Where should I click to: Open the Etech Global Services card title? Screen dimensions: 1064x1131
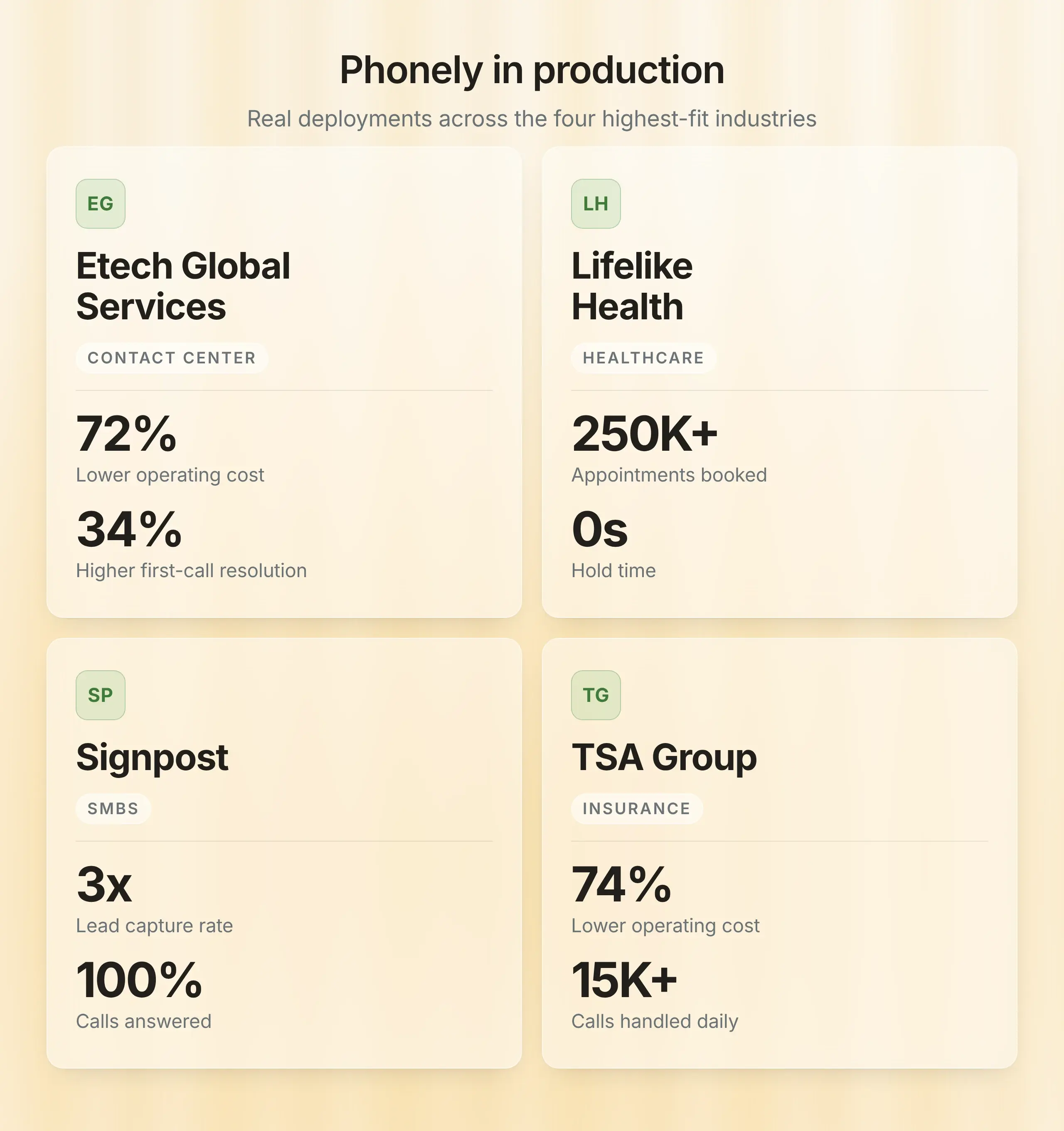click(183, 286)
